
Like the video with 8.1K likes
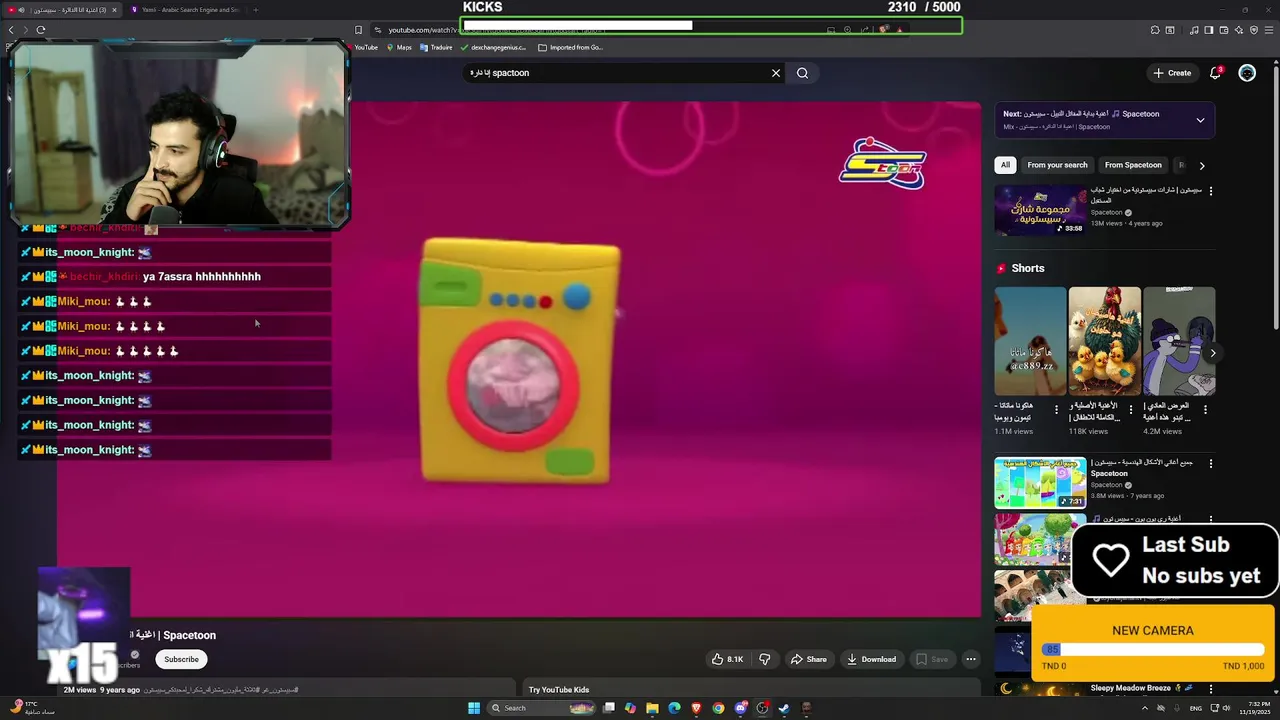point(727,659)
